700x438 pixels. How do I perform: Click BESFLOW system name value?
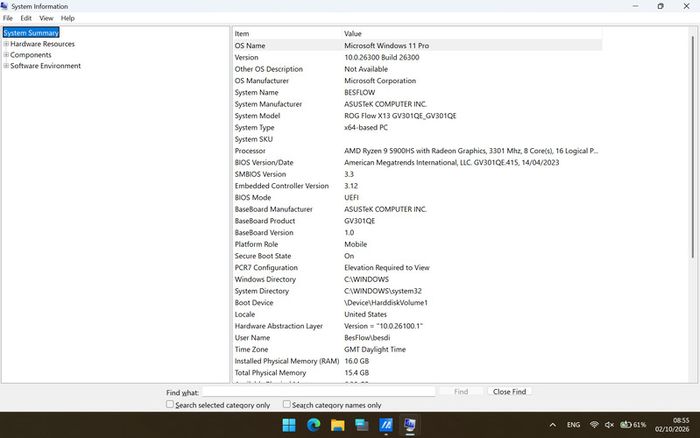(360, 92)
